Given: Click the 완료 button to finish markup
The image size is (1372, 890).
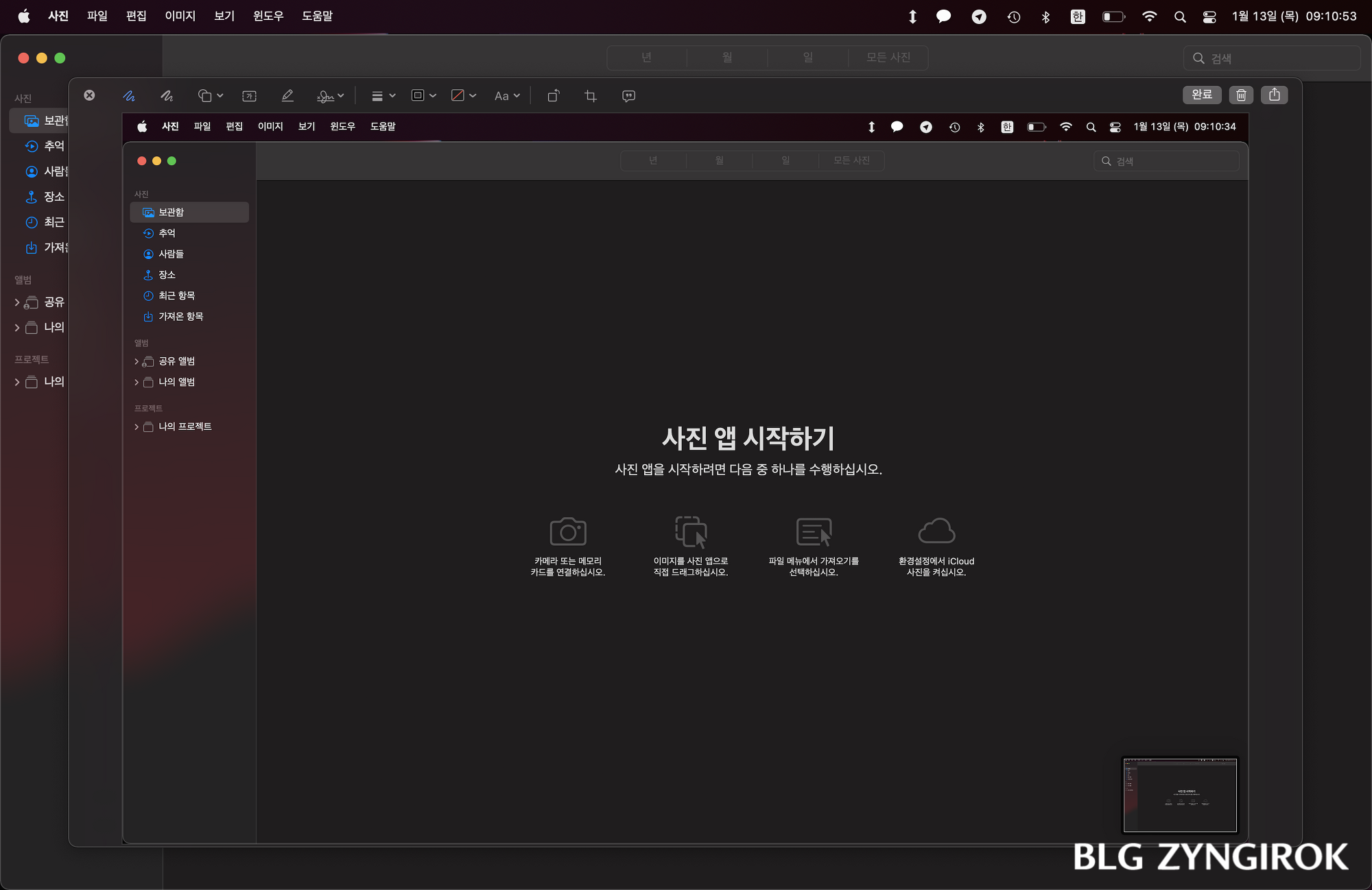Looking at the screenshot, I should (1202, 95).
